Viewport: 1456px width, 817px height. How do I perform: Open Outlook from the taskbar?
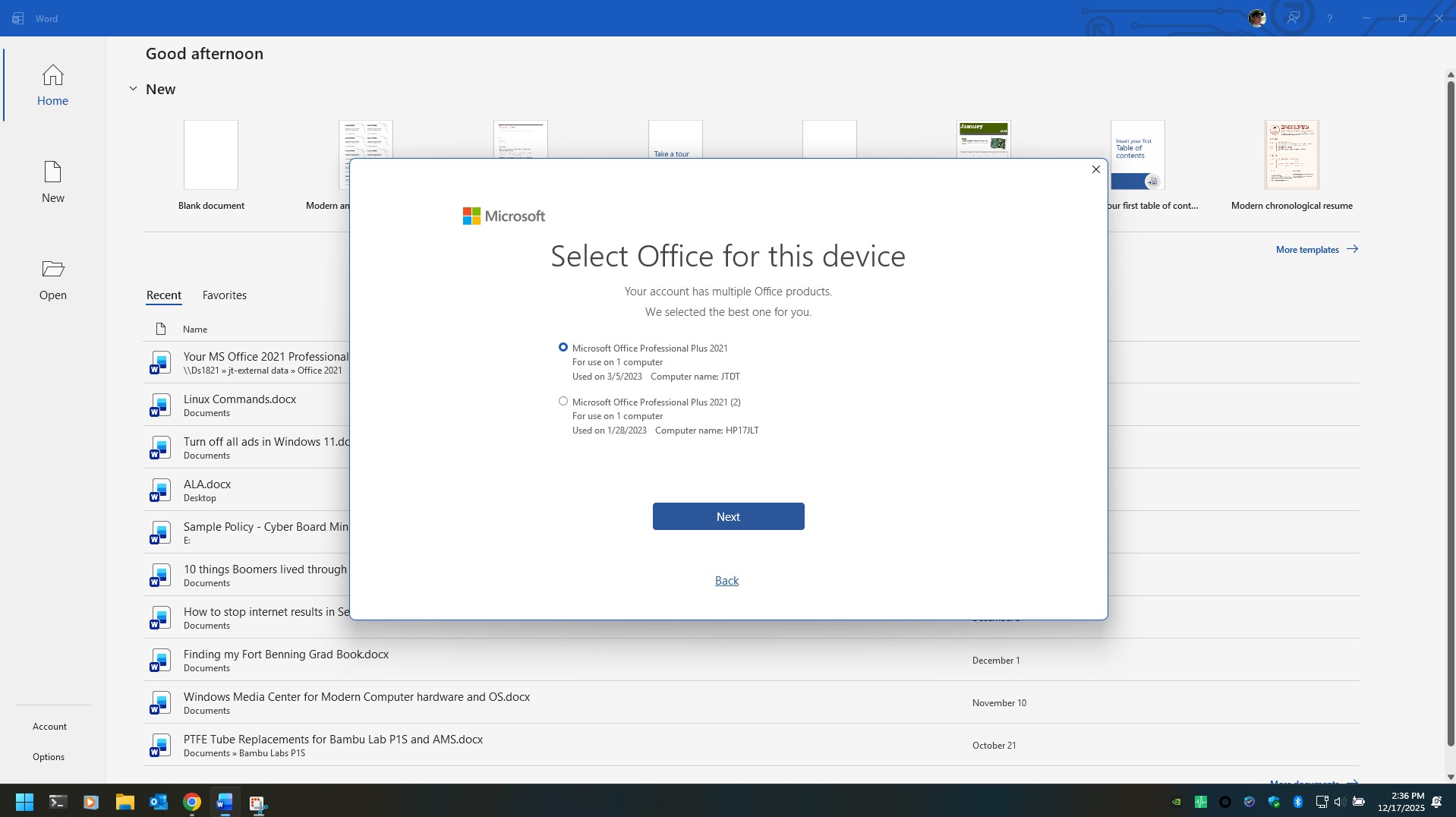[158, 802]
